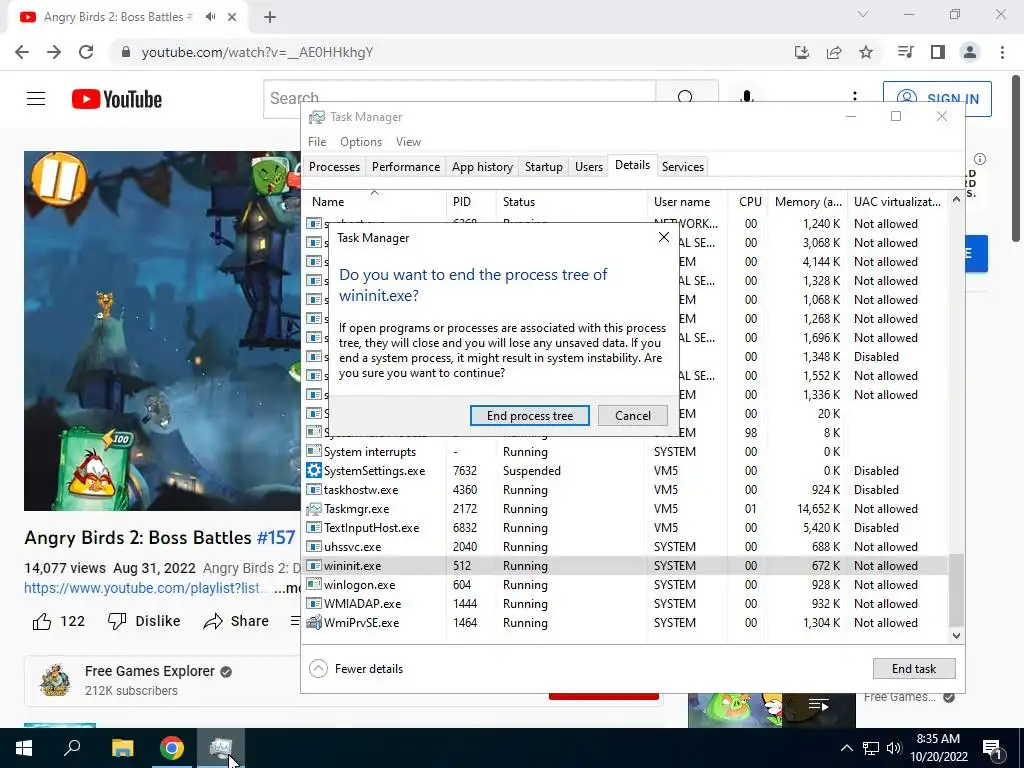The image size is (1024, 768).
Task: Open the App history tab
Action: coord(482,167)
